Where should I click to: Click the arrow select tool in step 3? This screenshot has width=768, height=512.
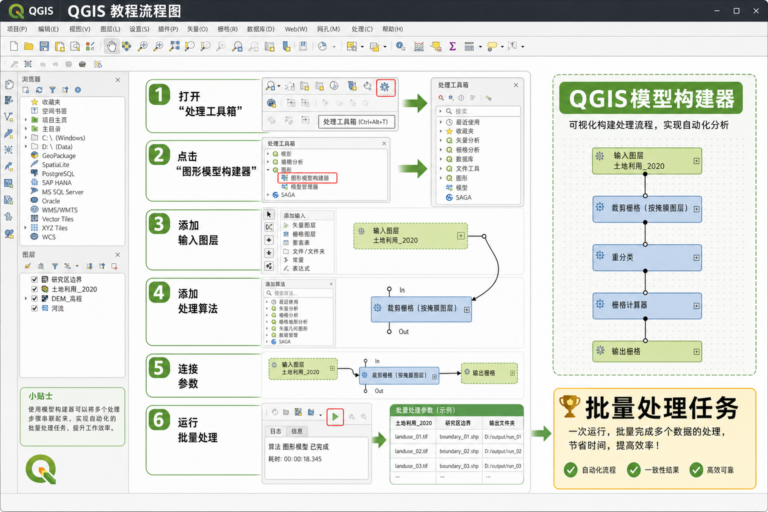(269, 214)
